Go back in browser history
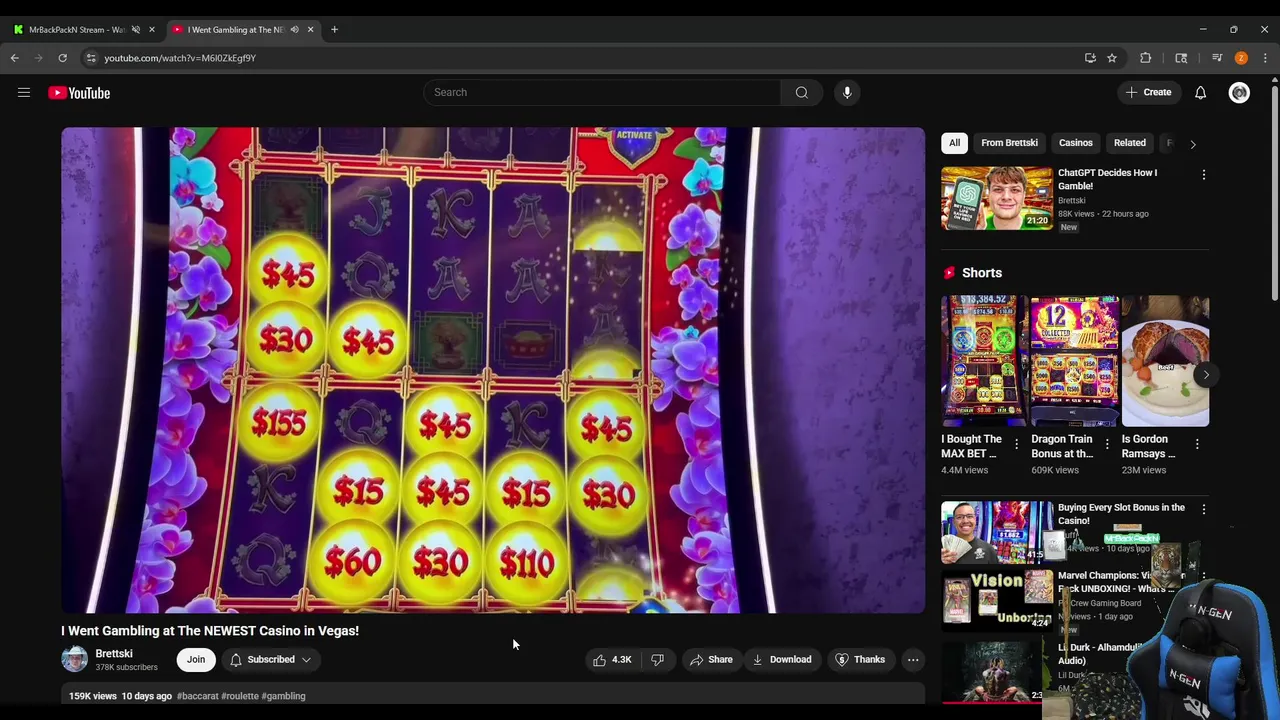Screen dimensions: 1280x720 tap(15, 58)
